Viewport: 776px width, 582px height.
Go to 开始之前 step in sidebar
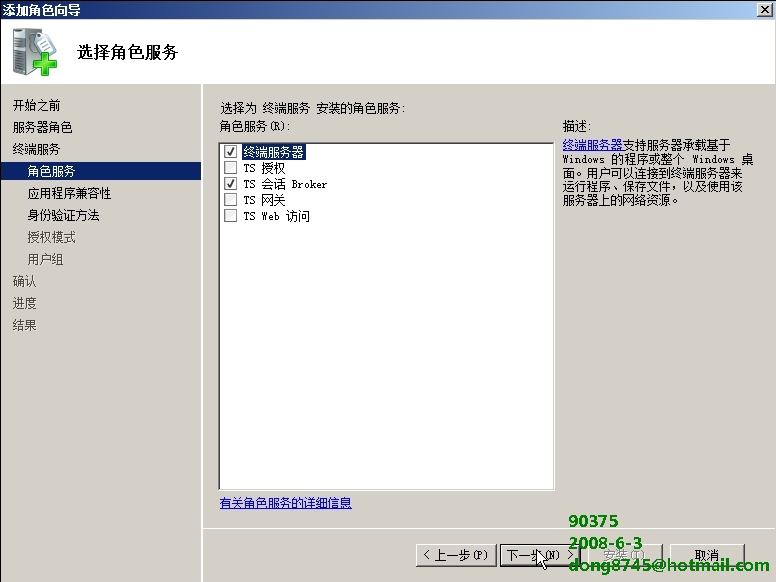coord(36,105)
